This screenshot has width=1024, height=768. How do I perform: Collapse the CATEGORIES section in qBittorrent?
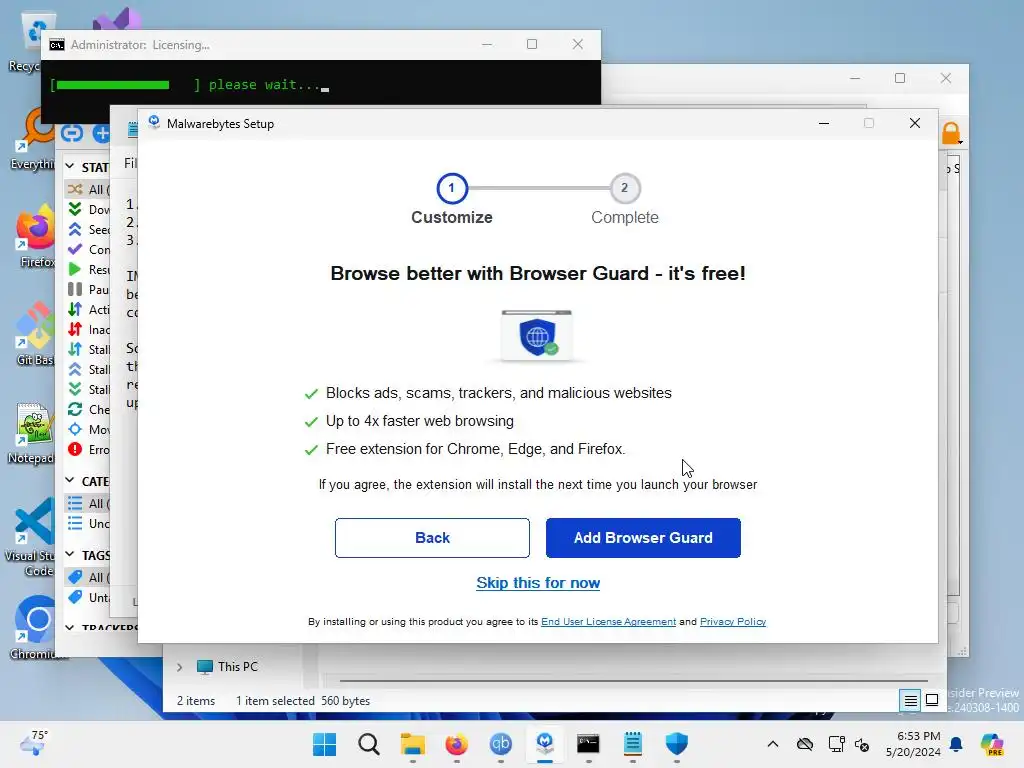click(x=70, y=481)
